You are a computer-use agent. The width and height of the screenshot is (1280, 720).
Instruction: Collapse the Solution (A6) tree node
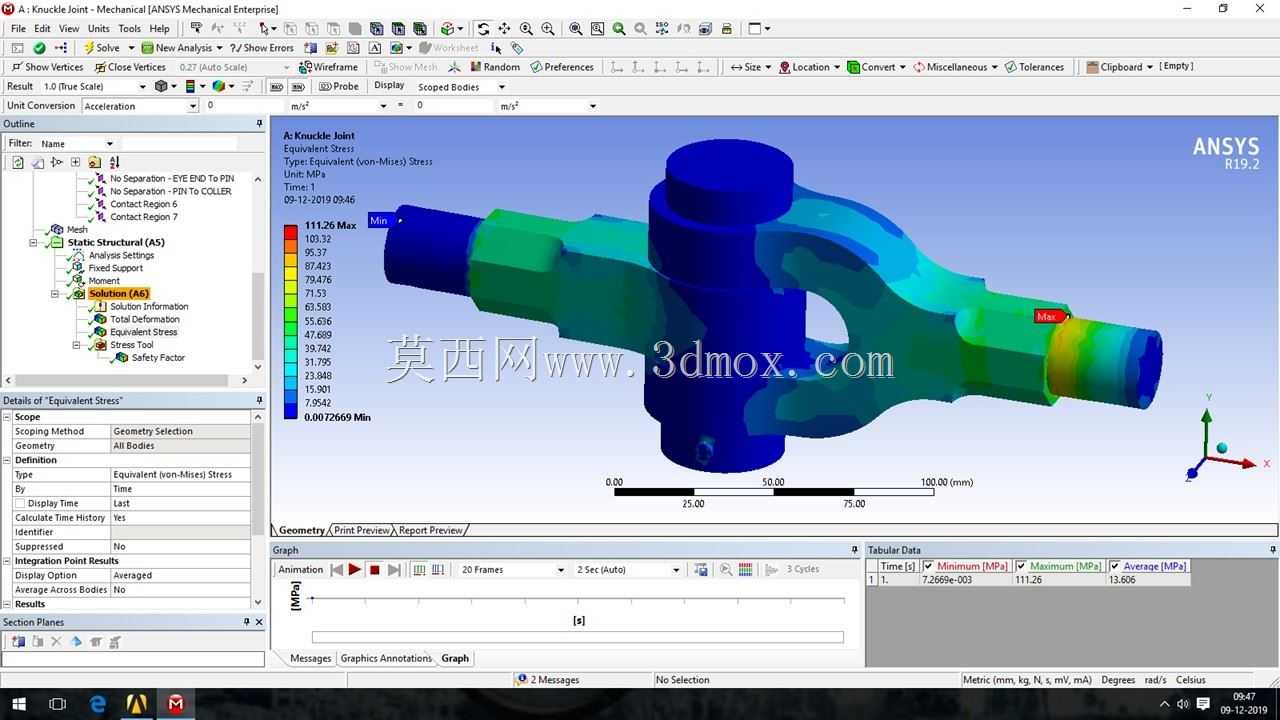tap(56, 294)
